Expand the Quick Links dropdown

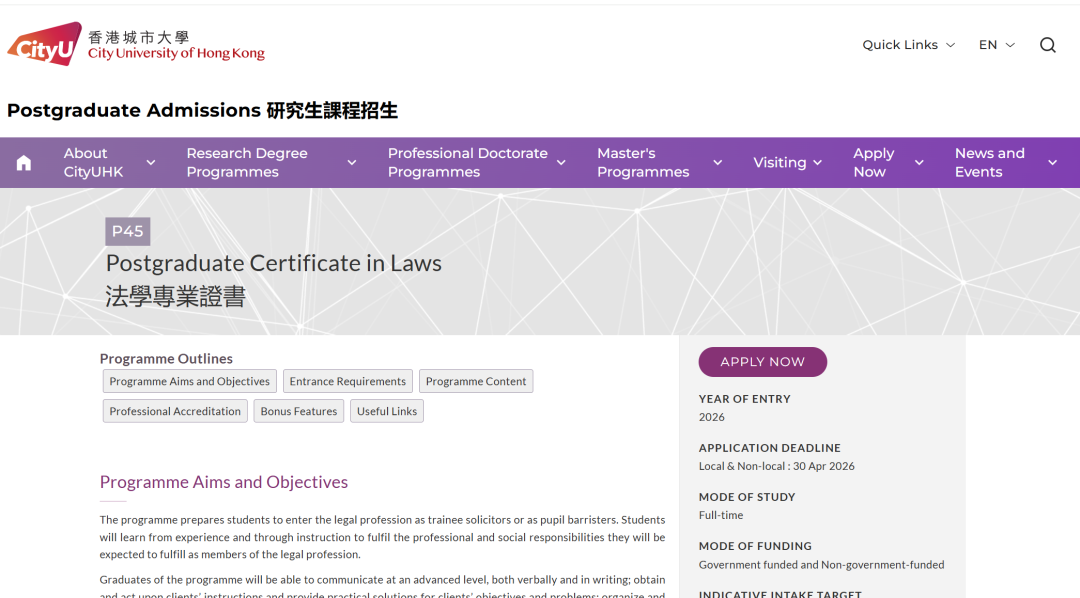[x=908, y=45]
